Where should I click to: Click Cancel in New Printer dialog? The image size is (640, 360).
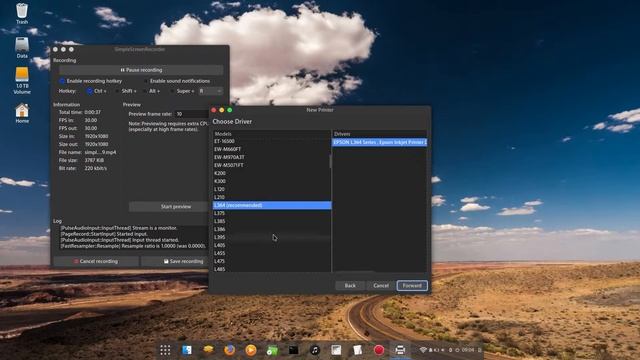click(381, 285)
